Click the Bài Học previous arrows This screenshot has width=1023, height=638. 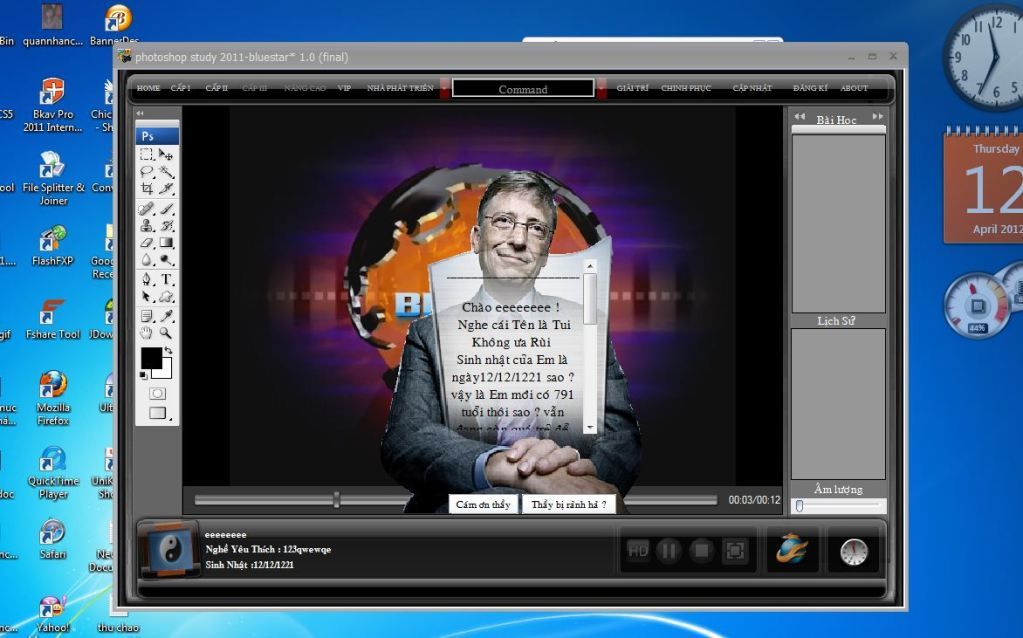799,116
